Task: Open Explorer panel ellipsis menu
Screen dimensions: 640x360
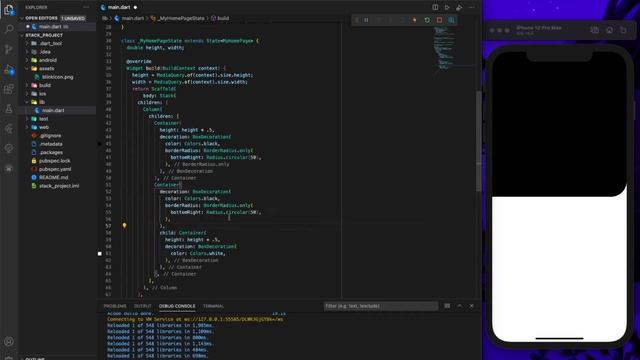Action: coord(86,7)
